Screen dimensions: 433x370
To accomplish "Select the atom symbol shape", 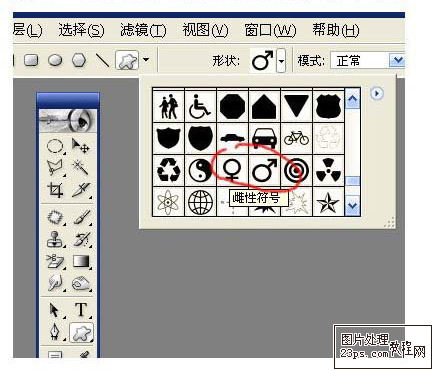I will (168, 201).
